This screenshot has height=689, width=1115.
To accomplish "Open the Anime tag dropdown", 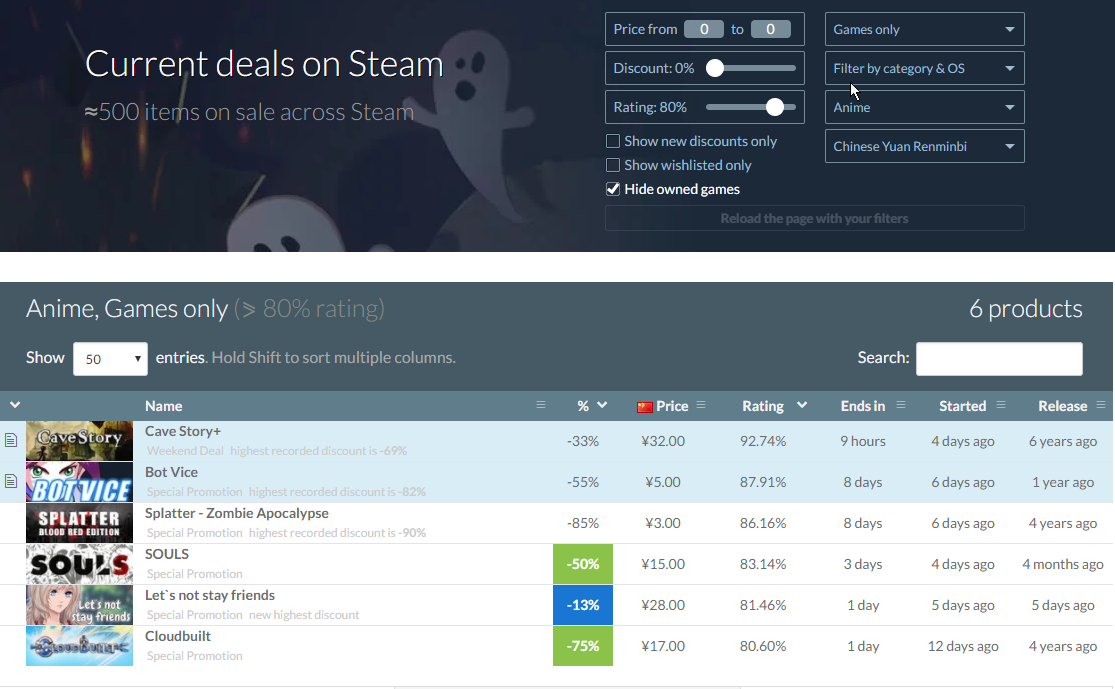I will point(924,107).
